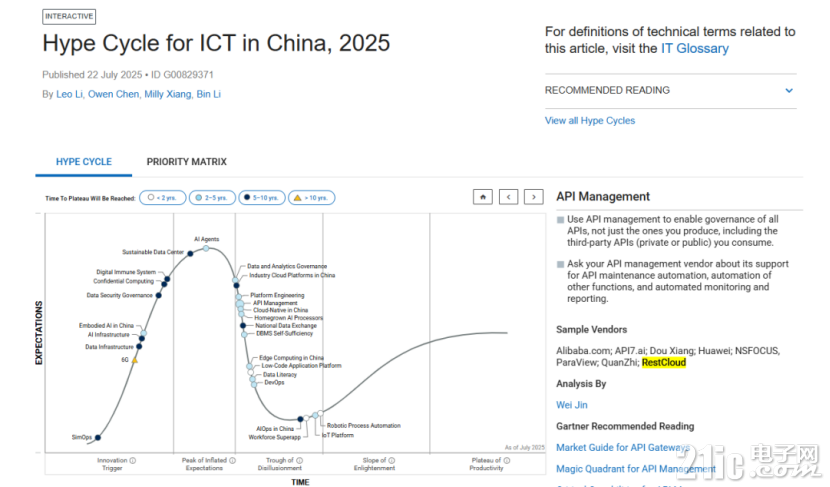The height and width of the screenshot is (487, 830).
Task: Click the Plateau of Productivity info icon
Action: click(507, 461)
